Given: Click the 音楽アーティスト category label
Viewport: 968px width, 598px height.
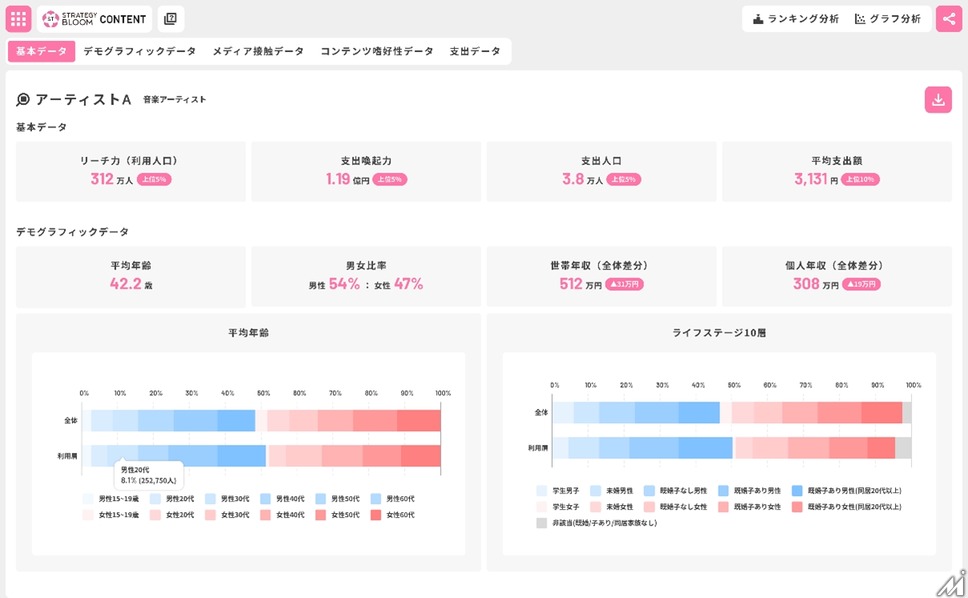Looking at the screenshot, I should (175, 99).
